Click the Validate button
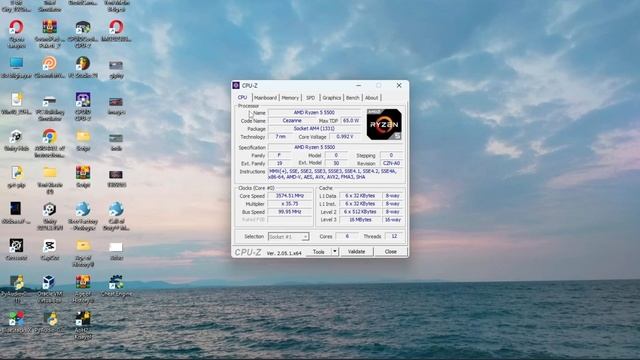 tap(356, 252)
